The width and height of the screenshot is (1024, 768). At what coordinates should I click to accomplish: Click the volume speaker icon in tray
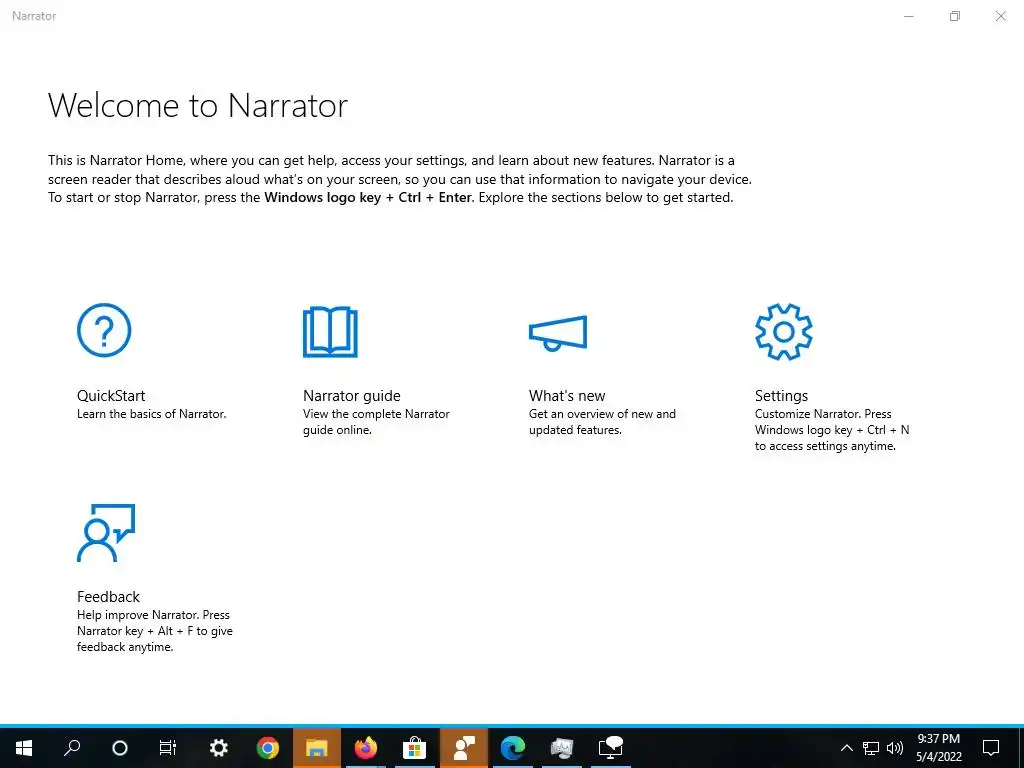[x=895, y=748]
